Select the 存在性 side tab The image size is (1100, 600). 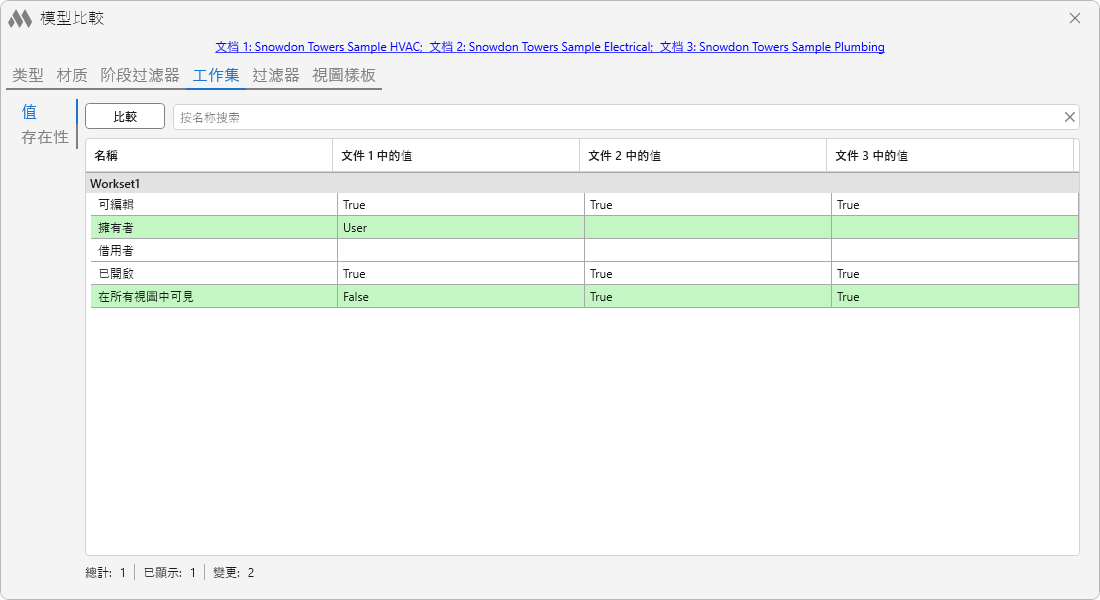[45, 137]
